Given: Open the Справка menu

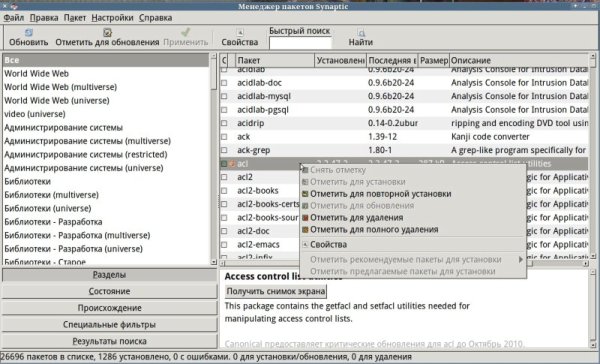Looking at the screenshot, I should pos(155,18).
